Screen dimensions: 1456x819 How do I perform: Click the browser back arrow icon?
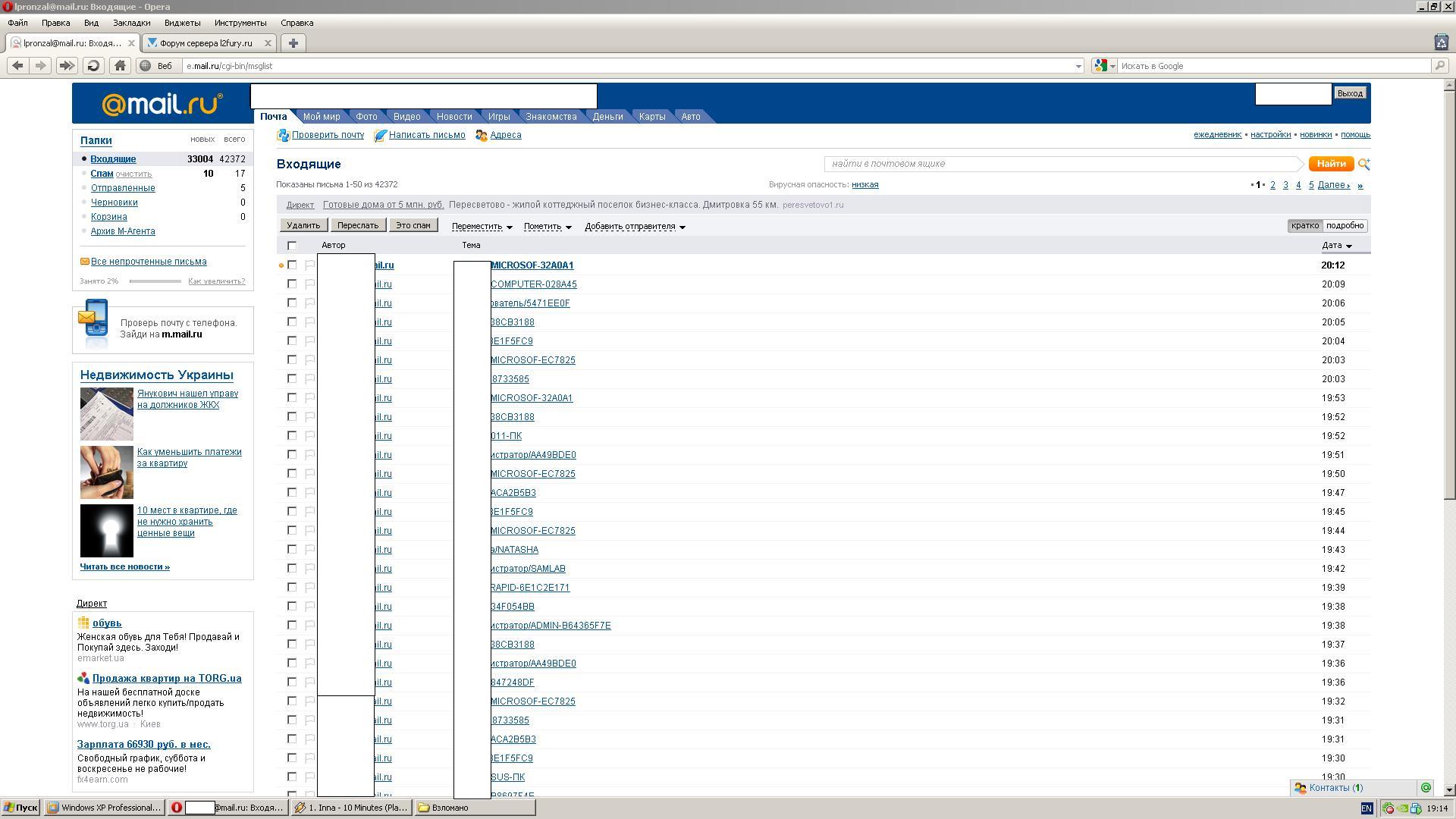click(x=17, y=66)
